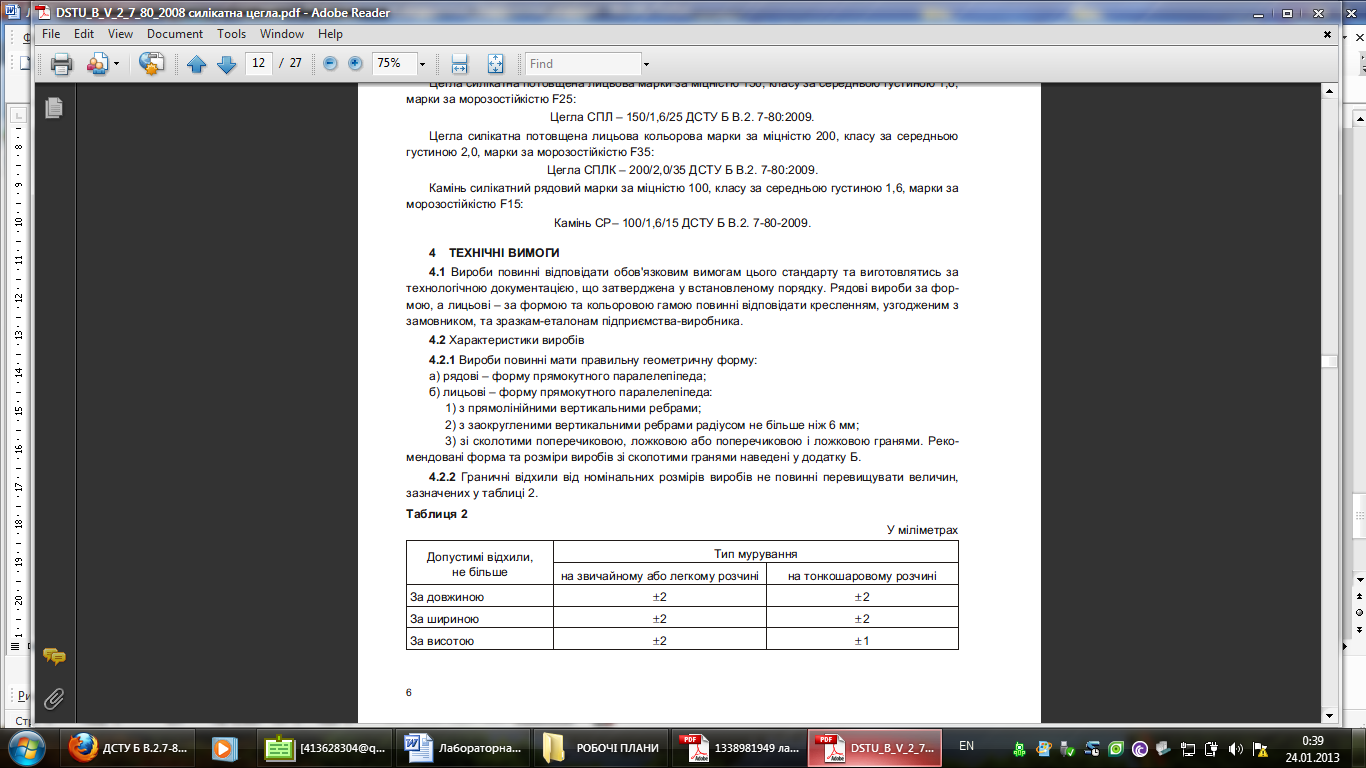Click the display monitor tray icon
1366x768 pixels.
point(1188,749)
